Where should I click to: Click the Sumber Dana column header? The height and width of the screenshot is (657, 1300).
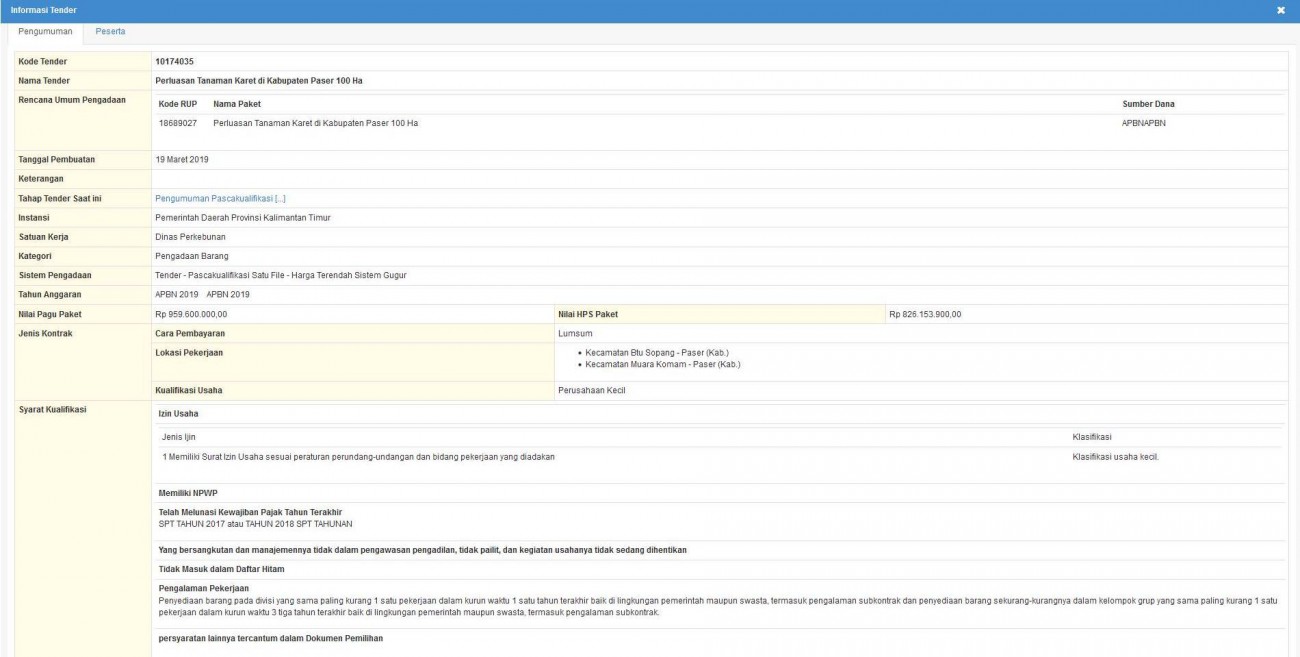pos(1148,104)
